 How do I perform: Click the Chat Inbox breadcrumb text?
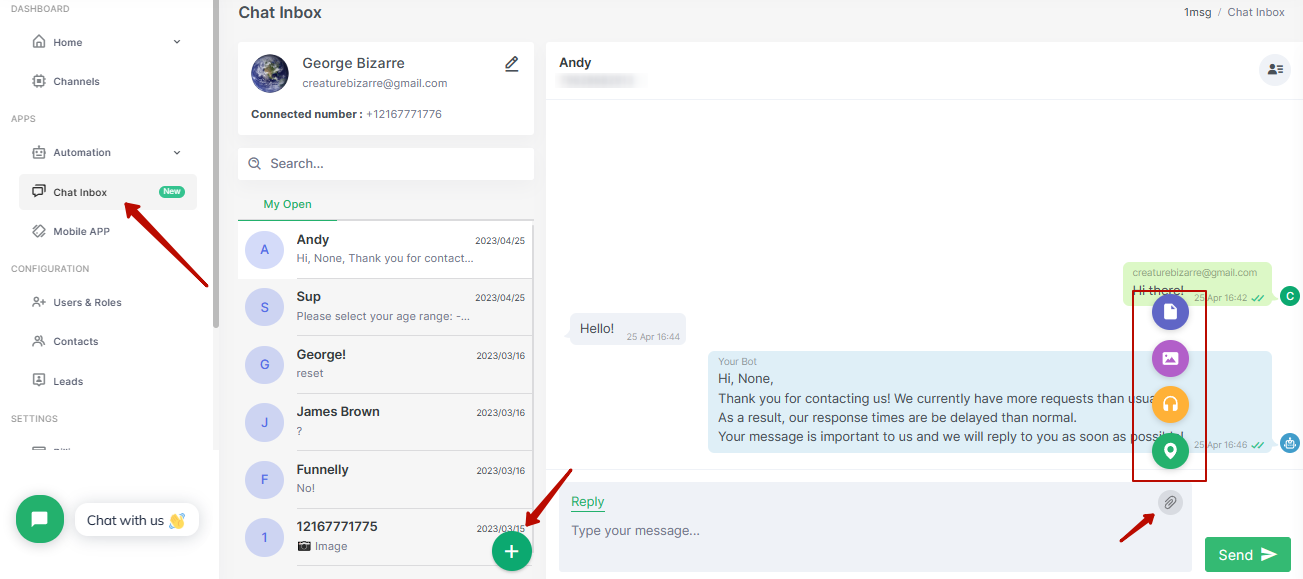click(x=1256, y=12)
